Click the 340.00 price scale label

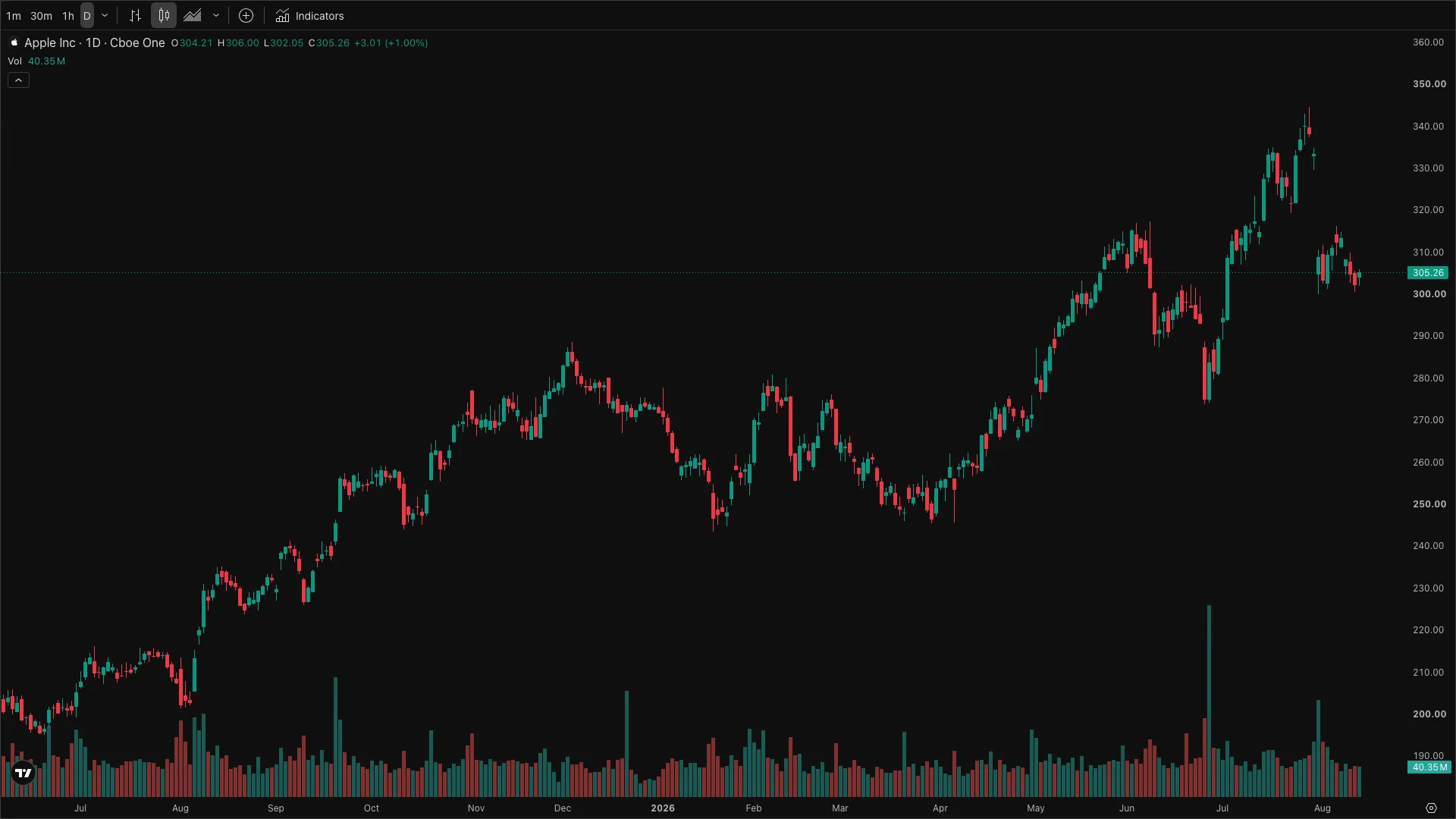coord(1429,127)
